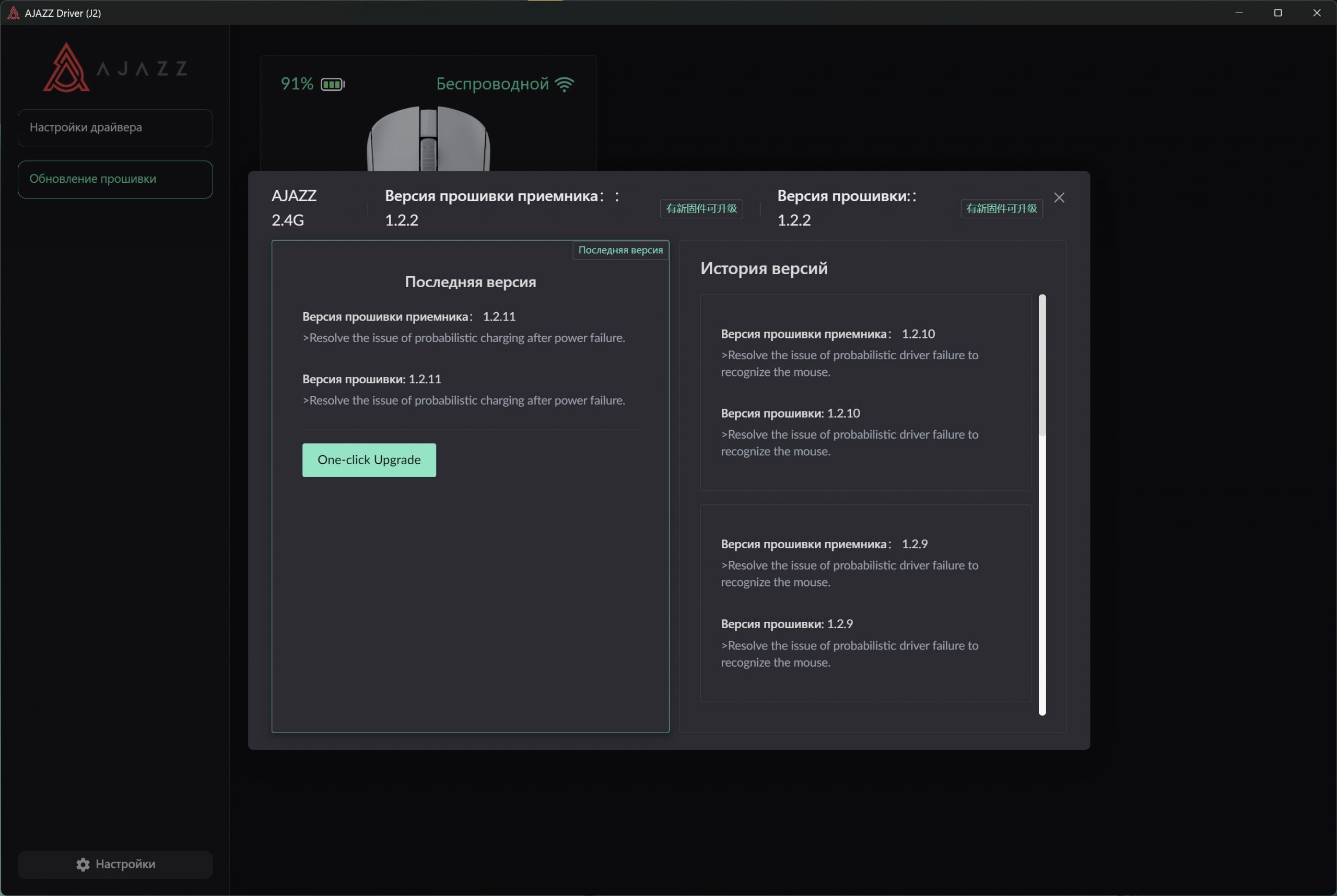
Task: Click the One-click Upgrade button
Action: [x=369, y=460]
